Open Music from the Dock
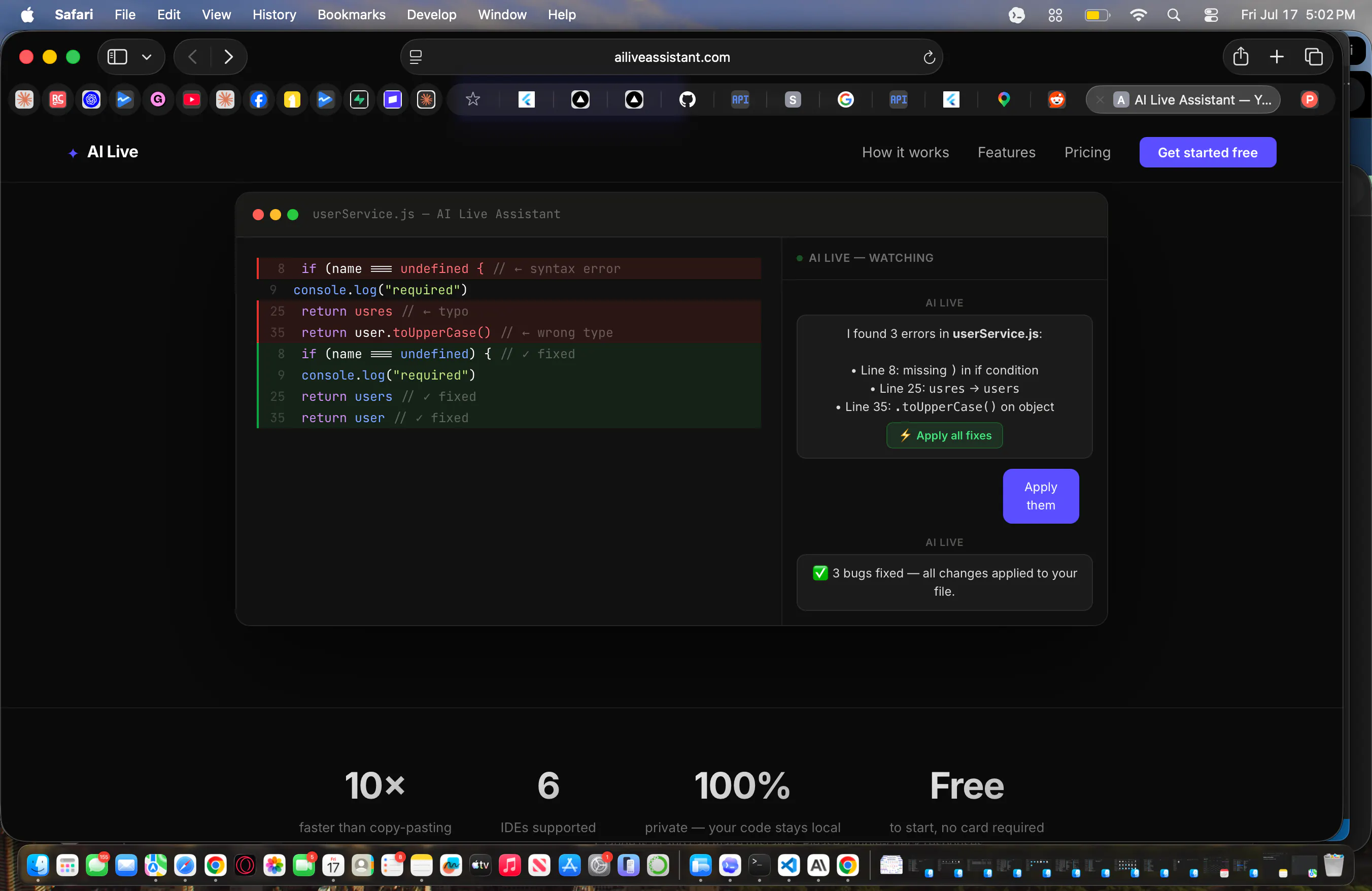 pos(509,865)
